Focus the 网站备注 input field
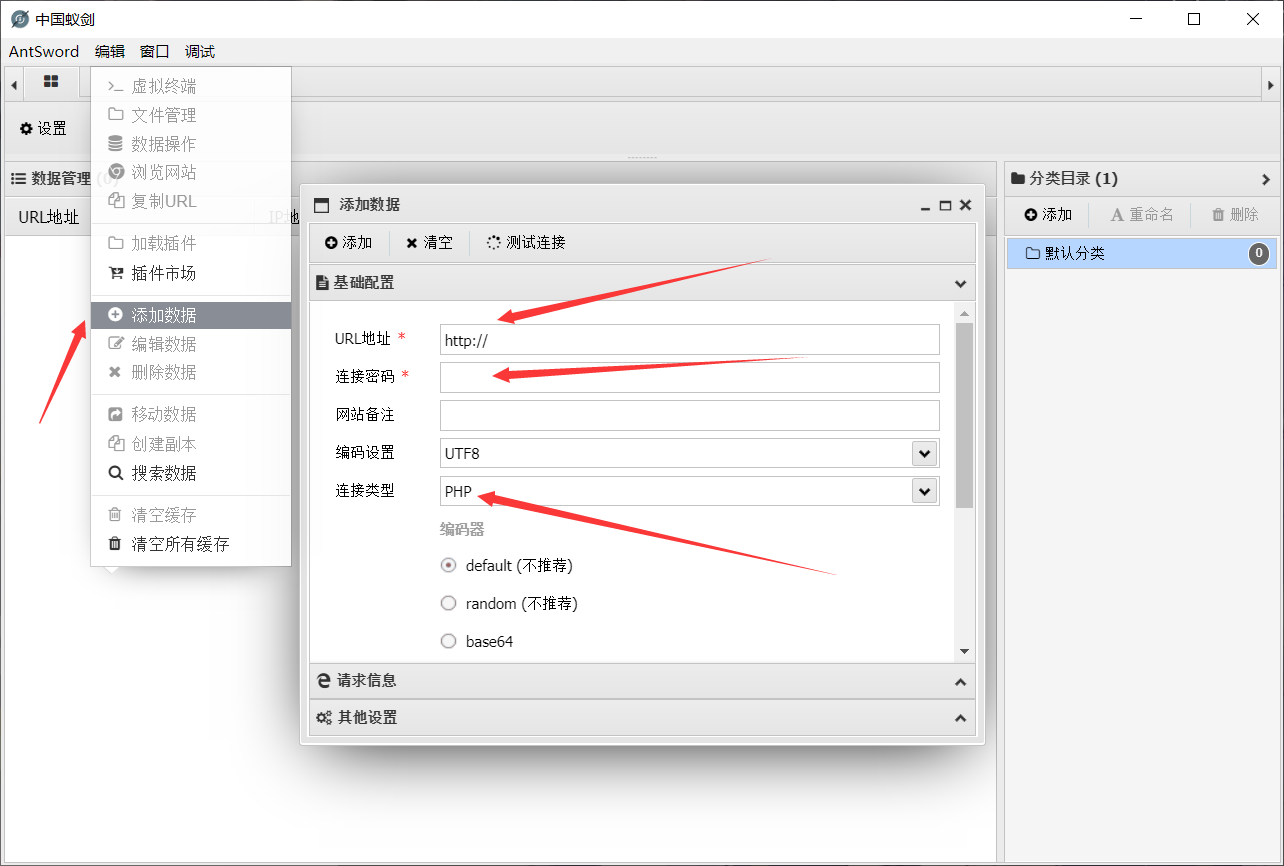1284x866 pixels. click(690, 415)
